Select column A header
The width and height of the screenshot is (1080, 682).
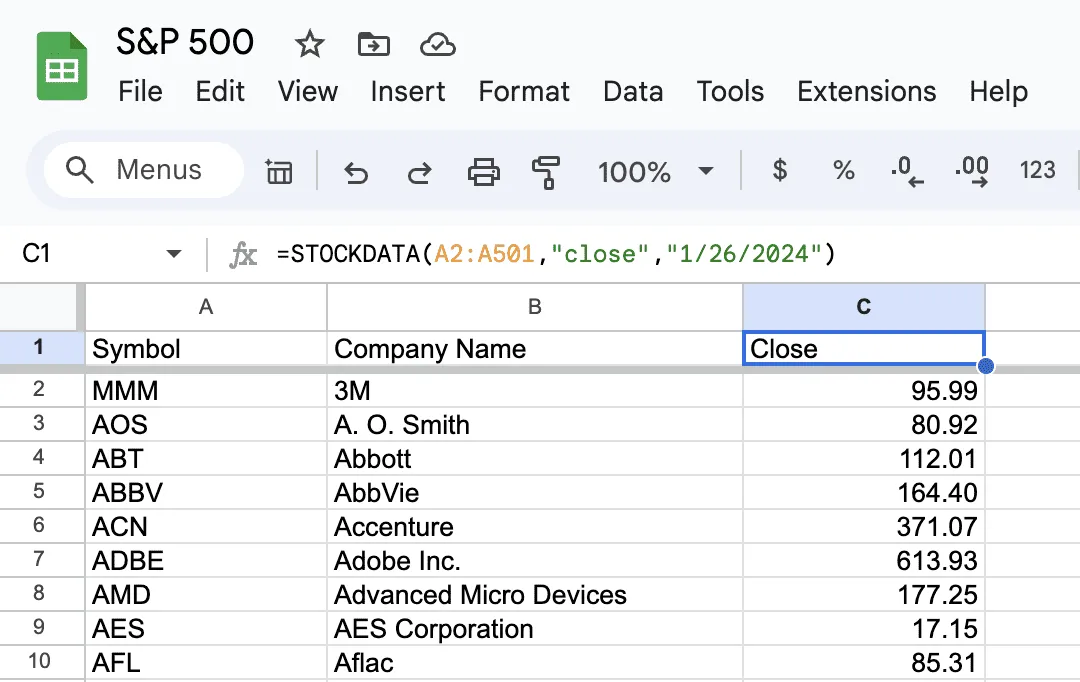(x=205, y=307)
